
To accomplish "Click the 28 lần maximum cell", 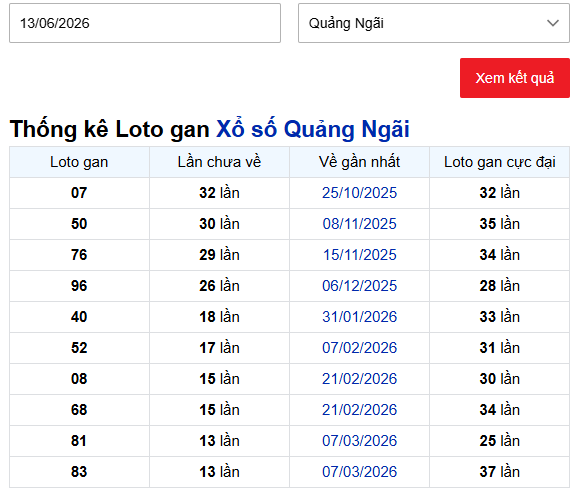I will [499, 286].
